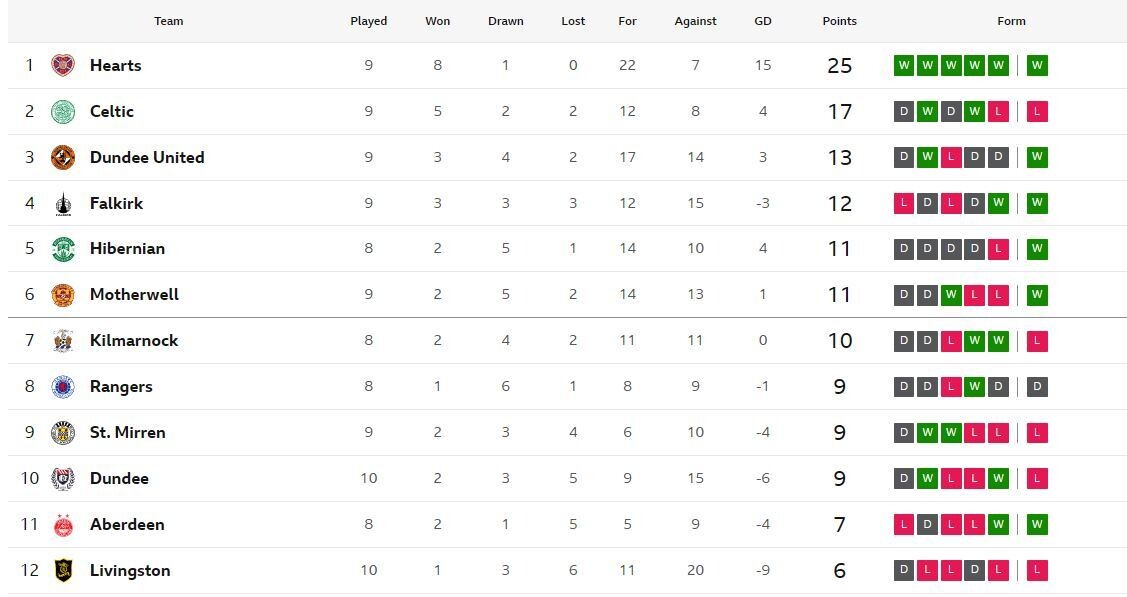This screenshot has width=1127, height=597.
Task: Click Aberdeen's most recent win form badge
Action: pyautogui.click(x=1037, y=525)
